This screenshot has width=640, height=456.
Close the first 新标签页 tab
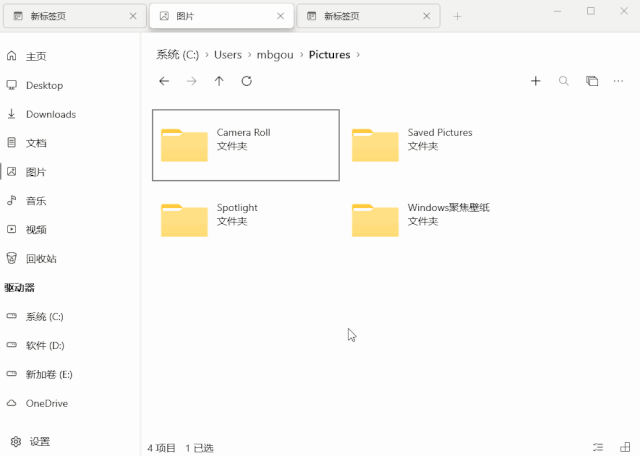click(133, 16)
